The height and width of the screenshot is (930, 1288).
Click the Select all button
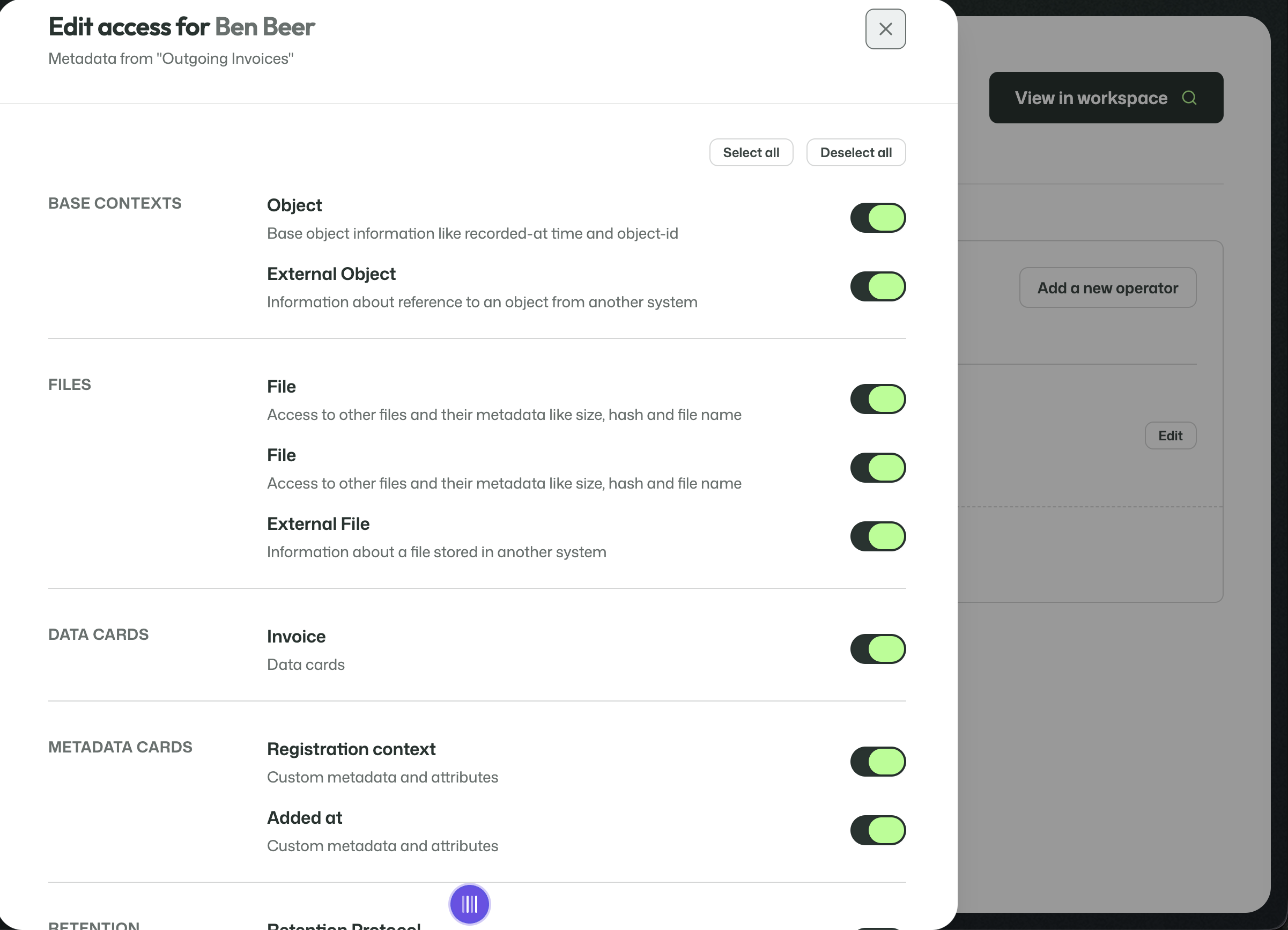click(x=751, y=153)
